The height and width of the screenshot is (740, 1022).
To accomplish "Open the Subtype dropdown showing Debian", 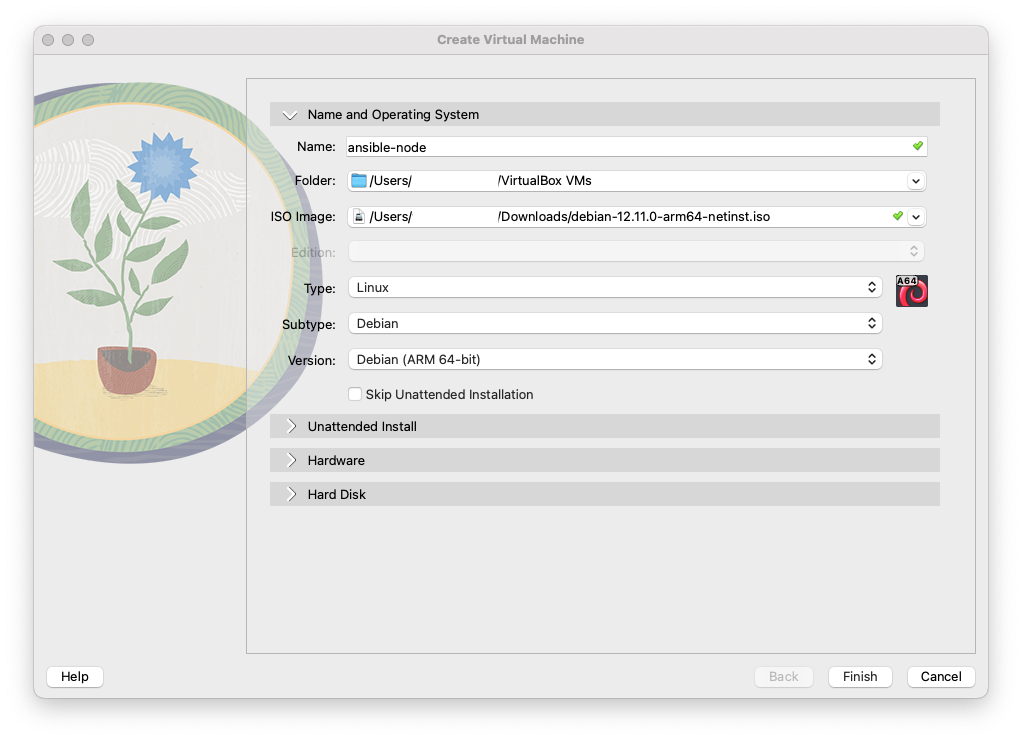I will coord(614,324).
